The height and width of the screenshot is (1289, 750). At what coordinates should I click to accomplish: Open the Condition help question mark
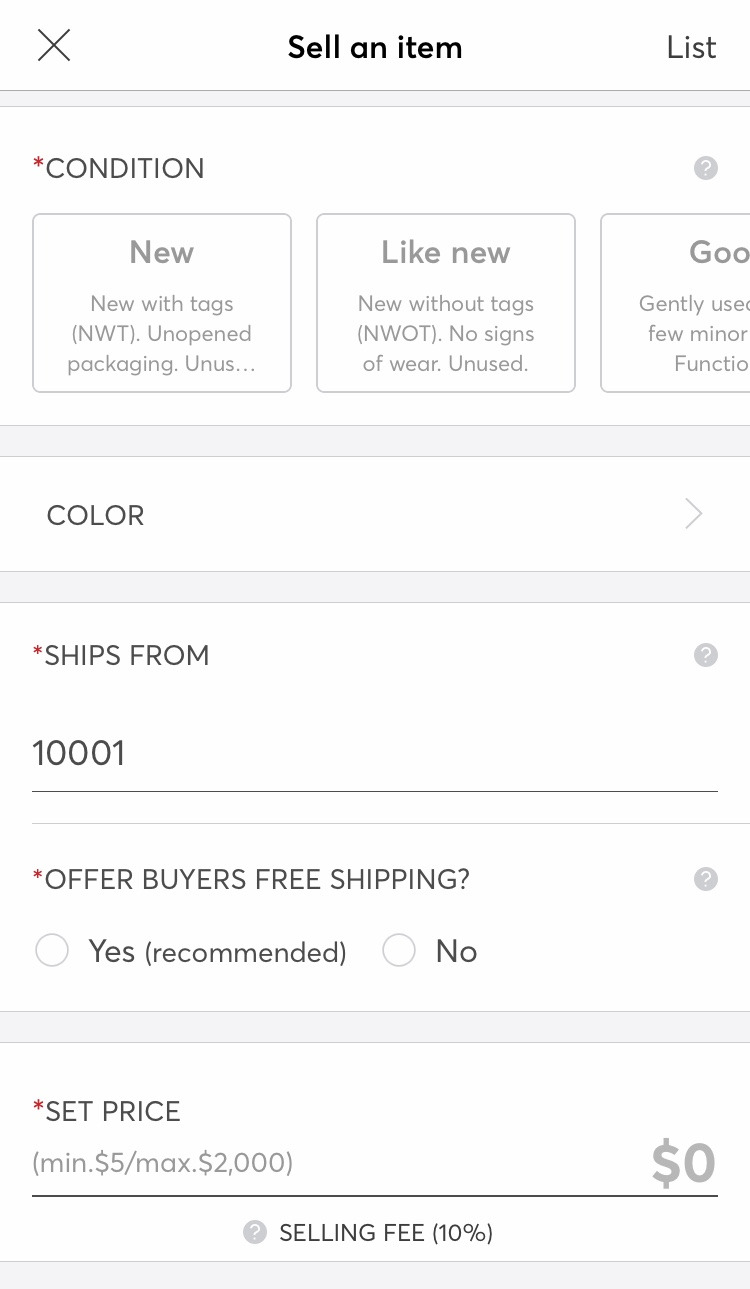[705, 168]
